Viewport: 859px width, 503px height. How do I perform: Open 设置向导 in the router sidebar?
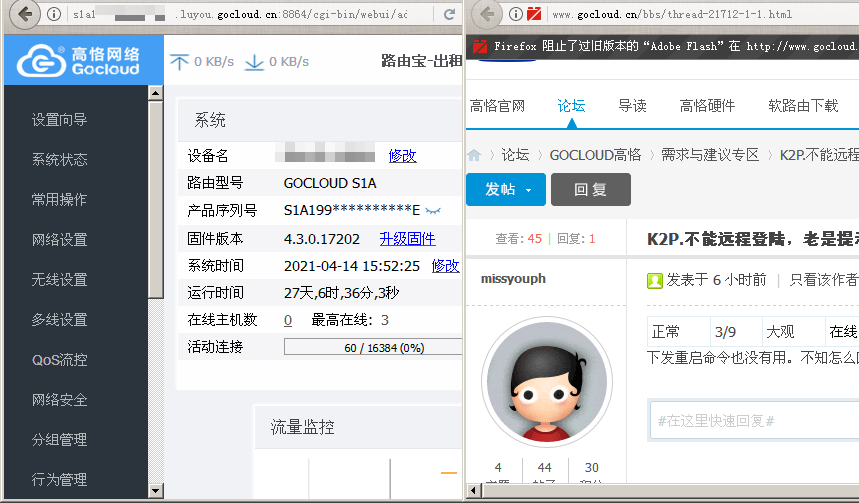(x=59, y=119)
